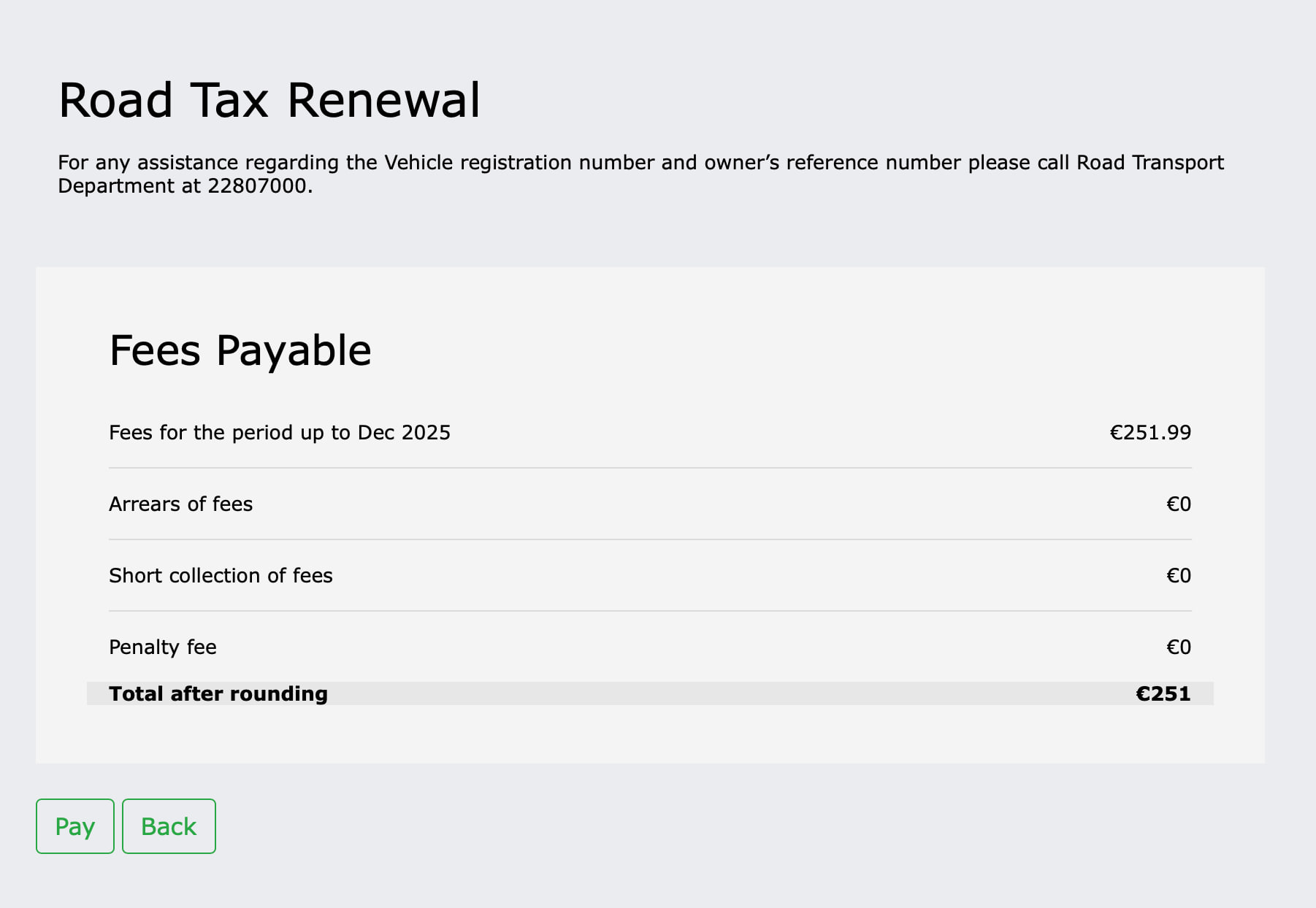Select the Arrears of fees €0 amount
This screenshot has width=1316, height=908.
point(1178,504)
